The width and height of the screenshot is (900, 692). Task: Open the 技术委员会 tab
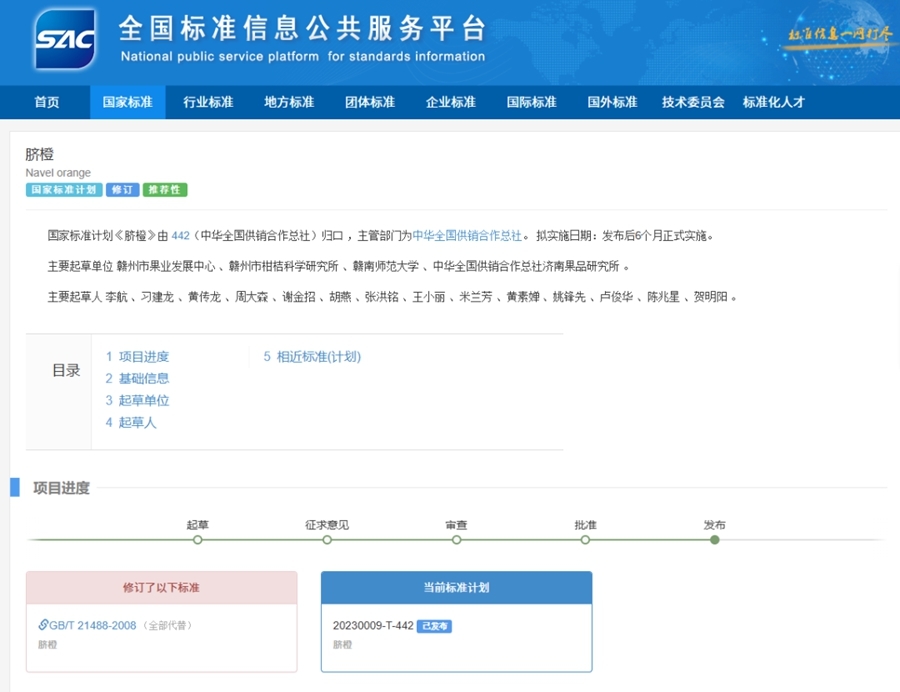click(x=693, y=102)
